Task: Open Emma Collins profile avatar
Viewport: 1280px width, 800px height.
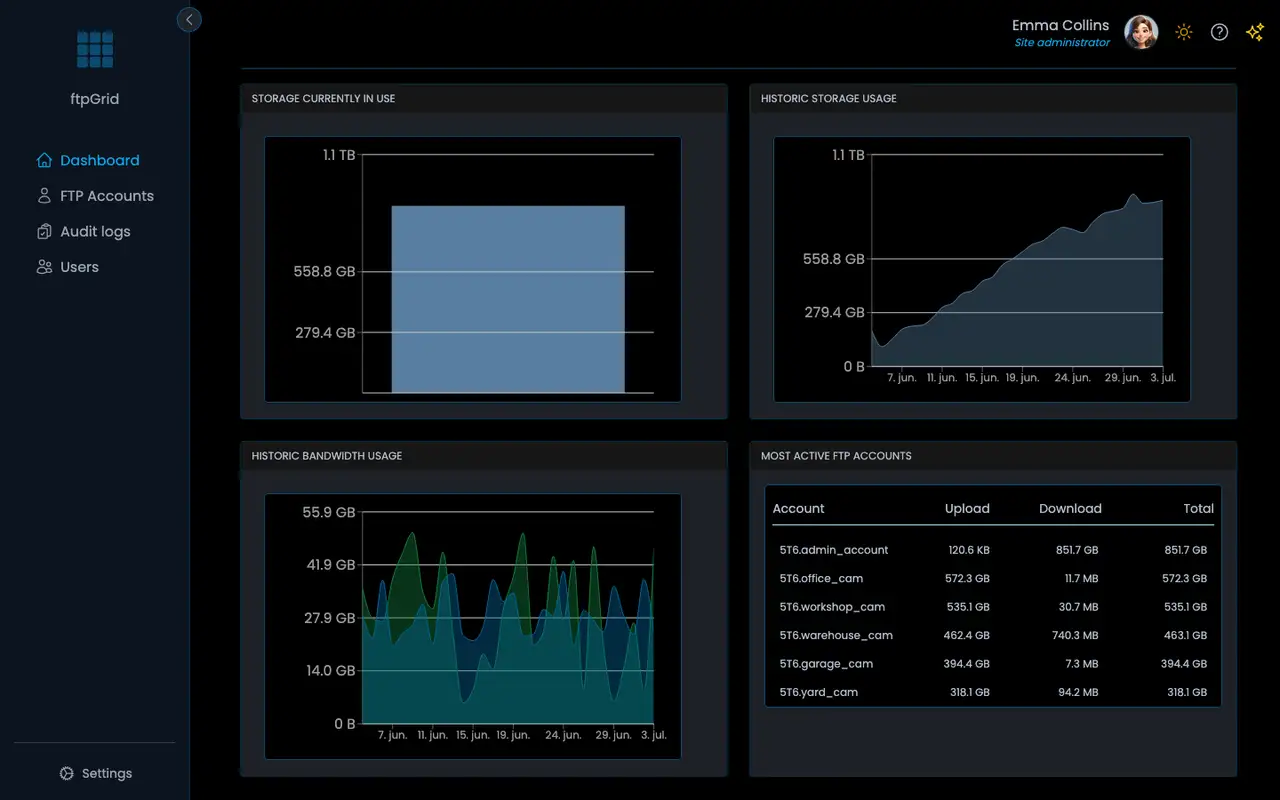Action: point(1141,32)
